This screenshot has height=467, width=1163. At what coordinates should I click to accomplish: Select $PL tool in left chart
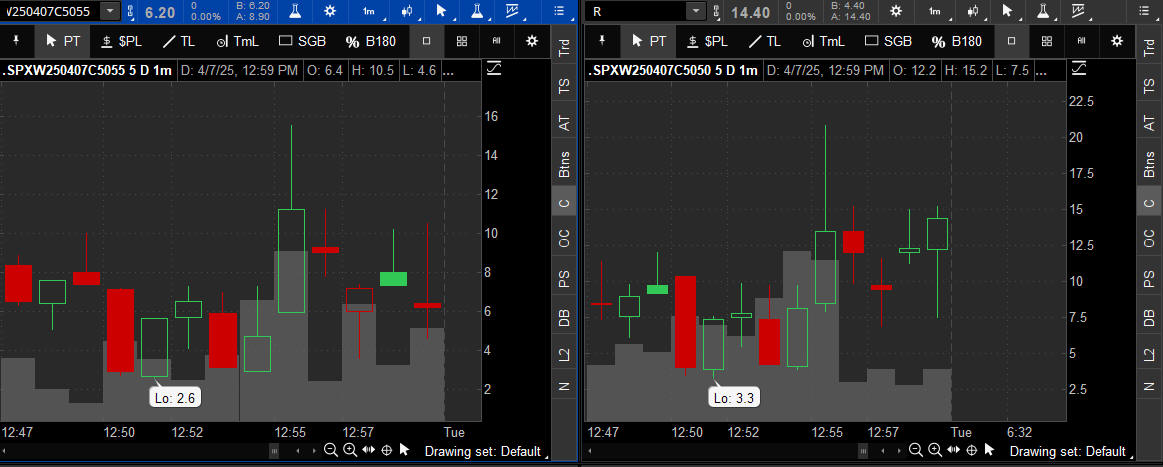coord(121,42)
